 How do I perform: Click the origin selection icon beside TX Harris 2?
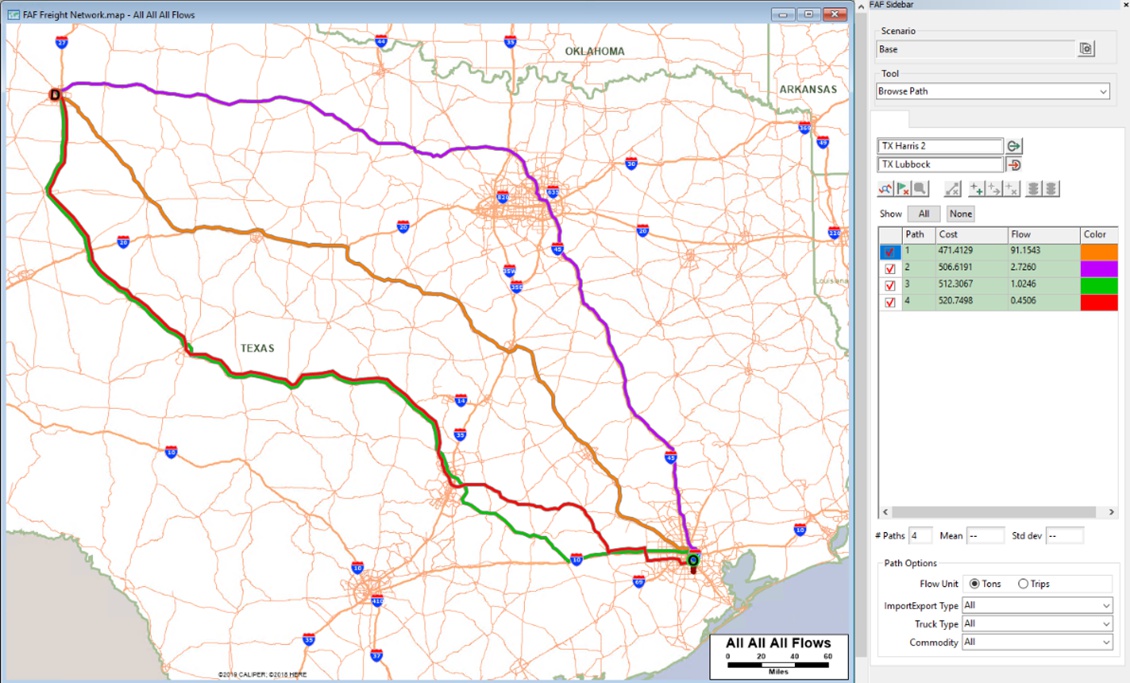[x=1012, y=145]
